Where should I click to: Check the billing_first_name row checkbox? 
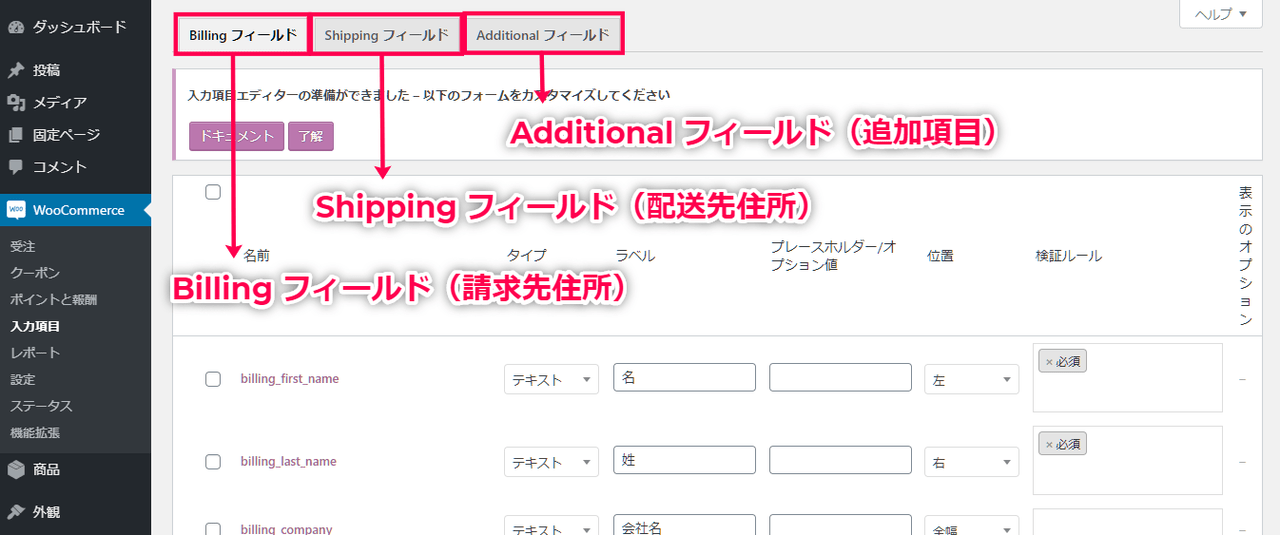[x=213, y=379]
